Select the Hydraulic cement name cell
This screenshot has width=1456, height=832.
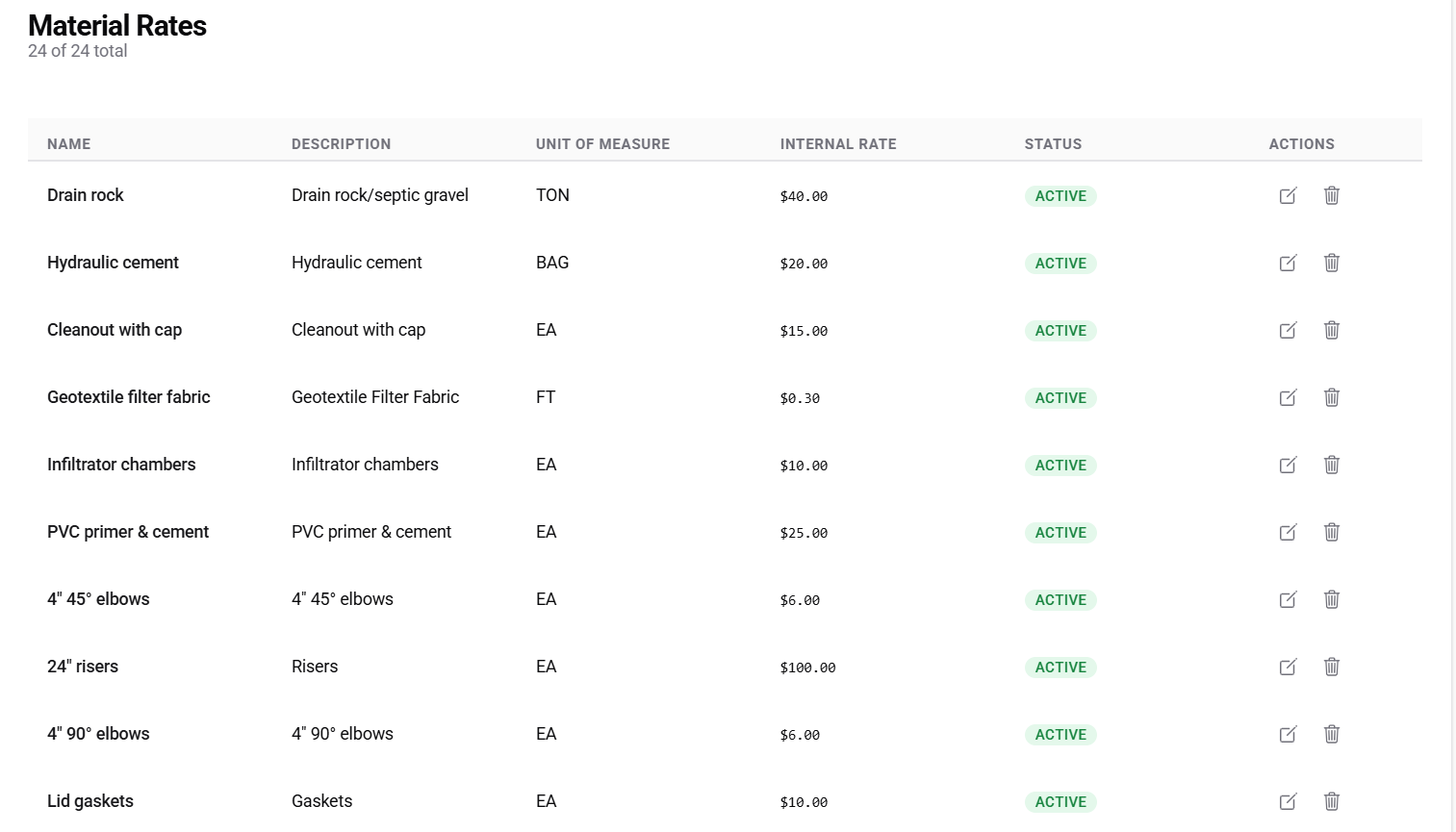pos(113,263)
